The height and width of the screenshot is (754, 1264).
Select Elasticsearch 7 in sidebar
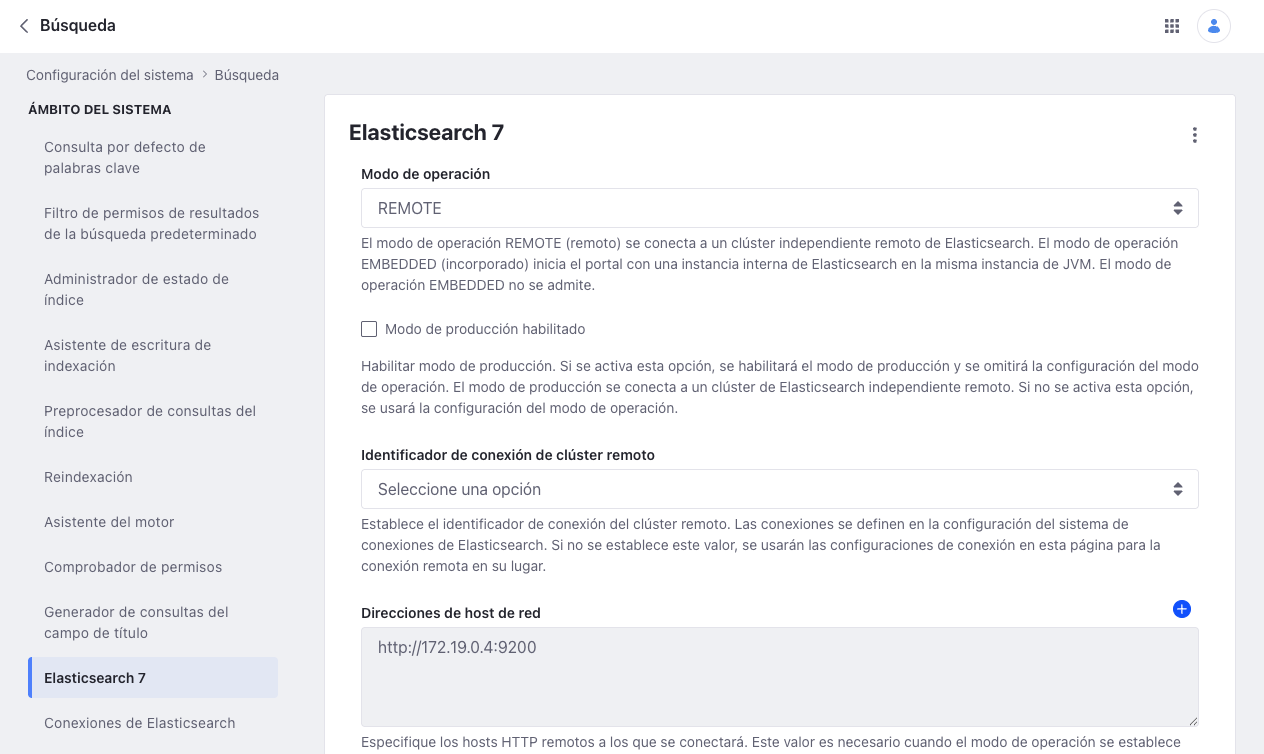pos(153,677)
